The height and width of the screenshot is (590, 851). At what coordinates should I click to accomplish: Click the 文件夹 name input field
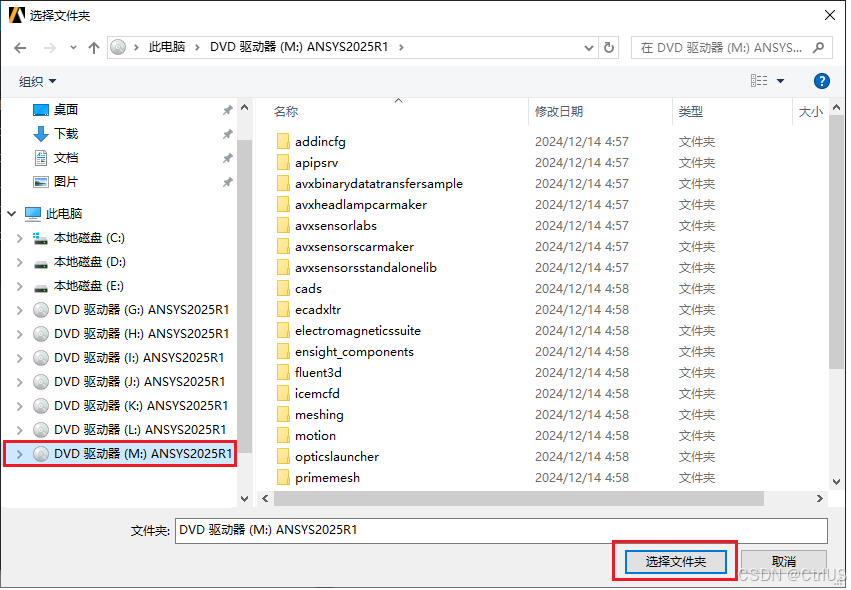click(x=501, y=530)
